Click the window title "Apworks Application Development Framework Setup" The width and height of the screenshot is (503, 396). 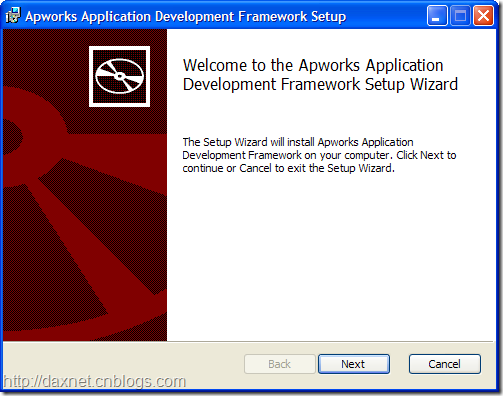186,16
